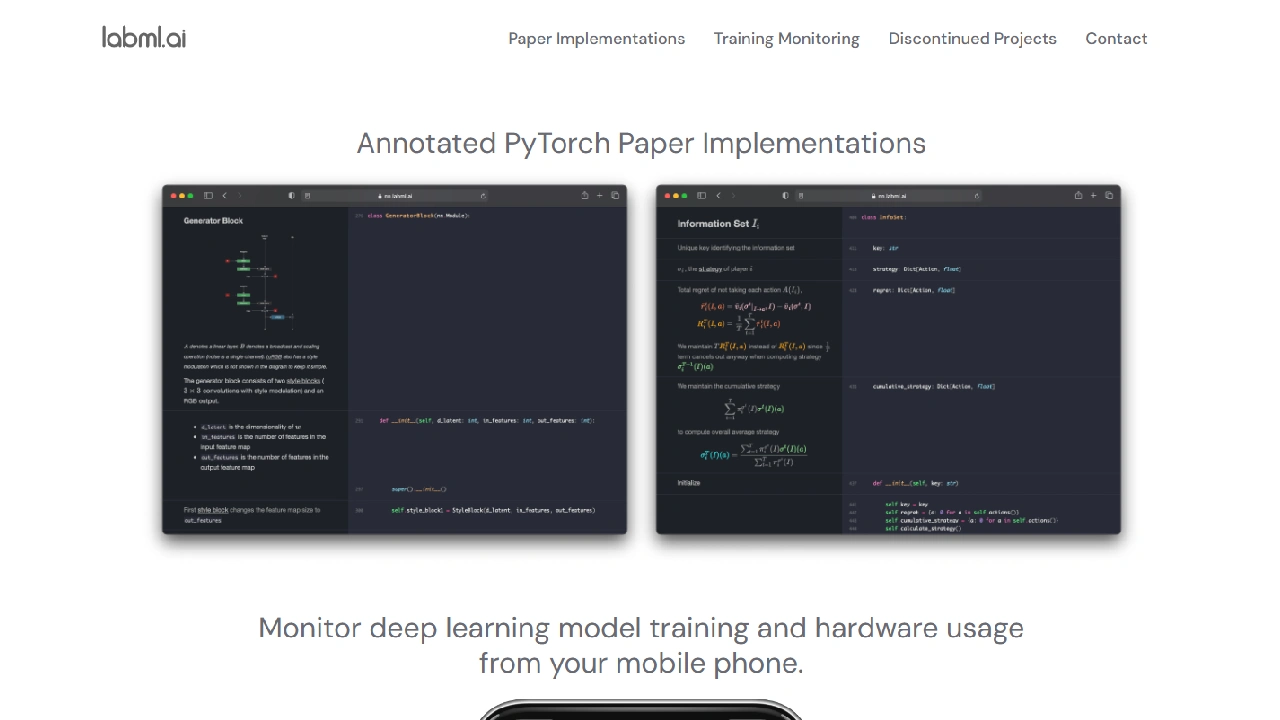
Task: Click new tab plus in Generator Block screenshot
Action: tap(600, 196)
